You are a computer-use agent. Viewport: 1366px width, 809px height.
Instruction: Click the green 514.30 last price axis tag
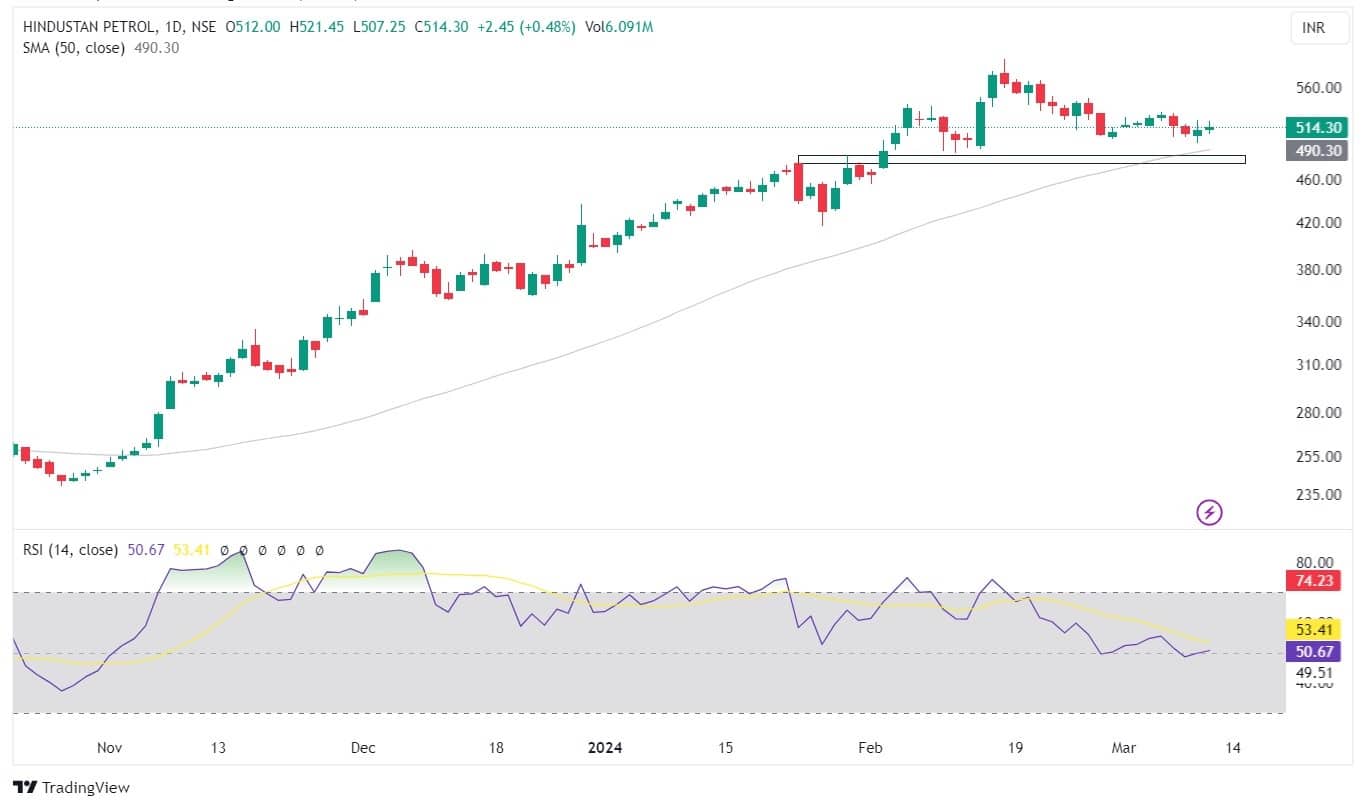[1318, 128]
